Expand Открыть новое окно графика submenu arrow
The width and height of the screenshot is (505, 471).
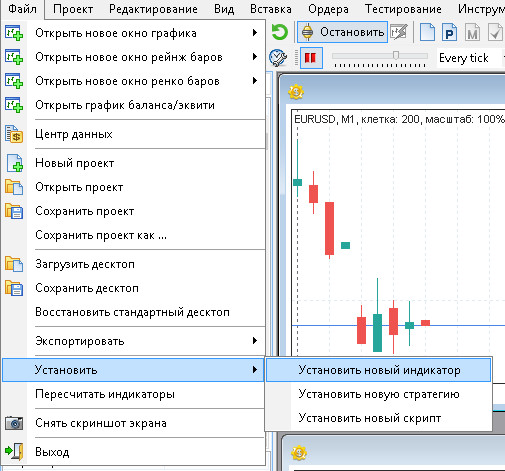coord(255,33)
